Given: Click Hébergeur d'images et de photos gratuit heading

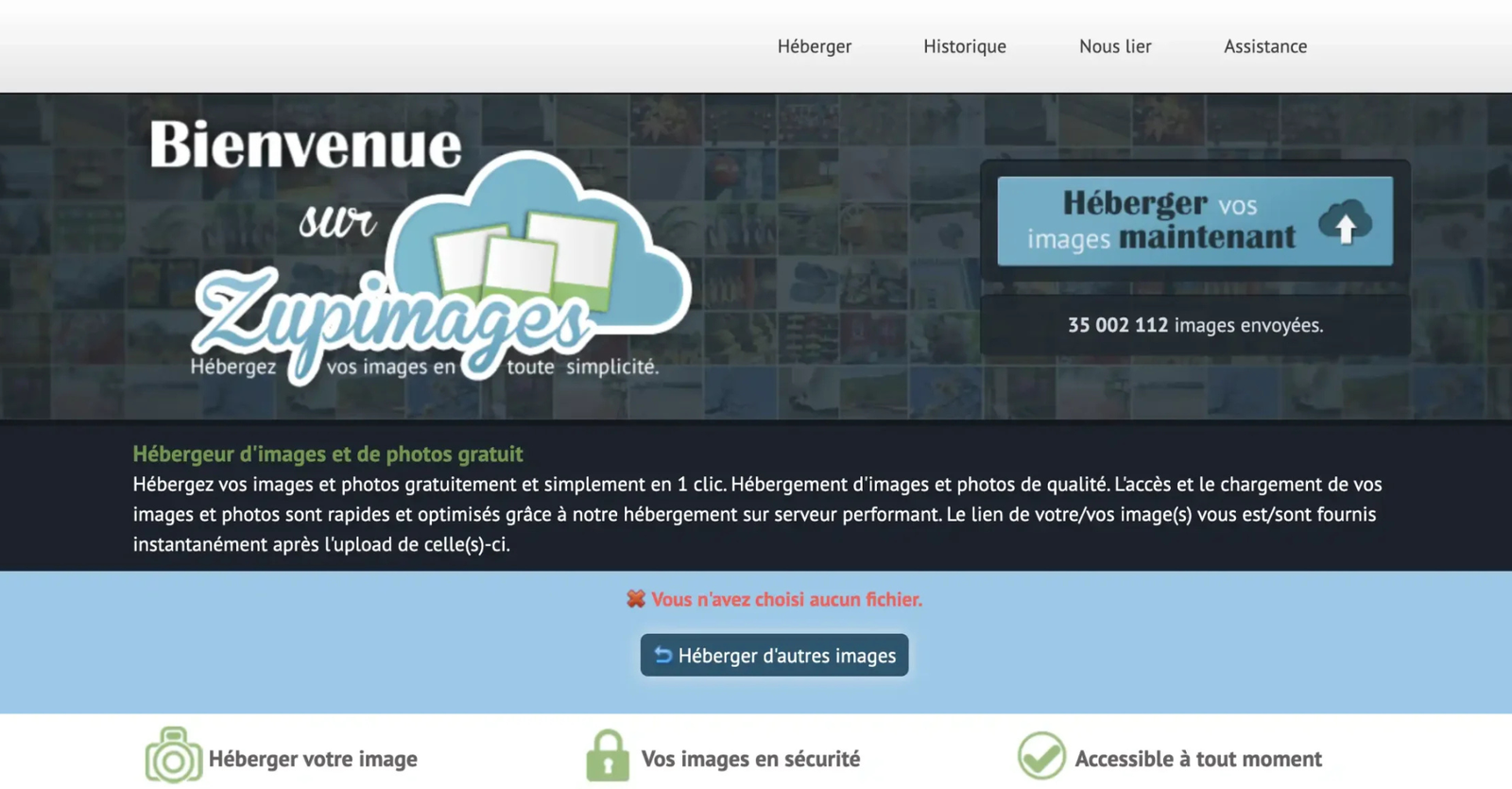Looking at the screenshot, I should pos(328,455).
